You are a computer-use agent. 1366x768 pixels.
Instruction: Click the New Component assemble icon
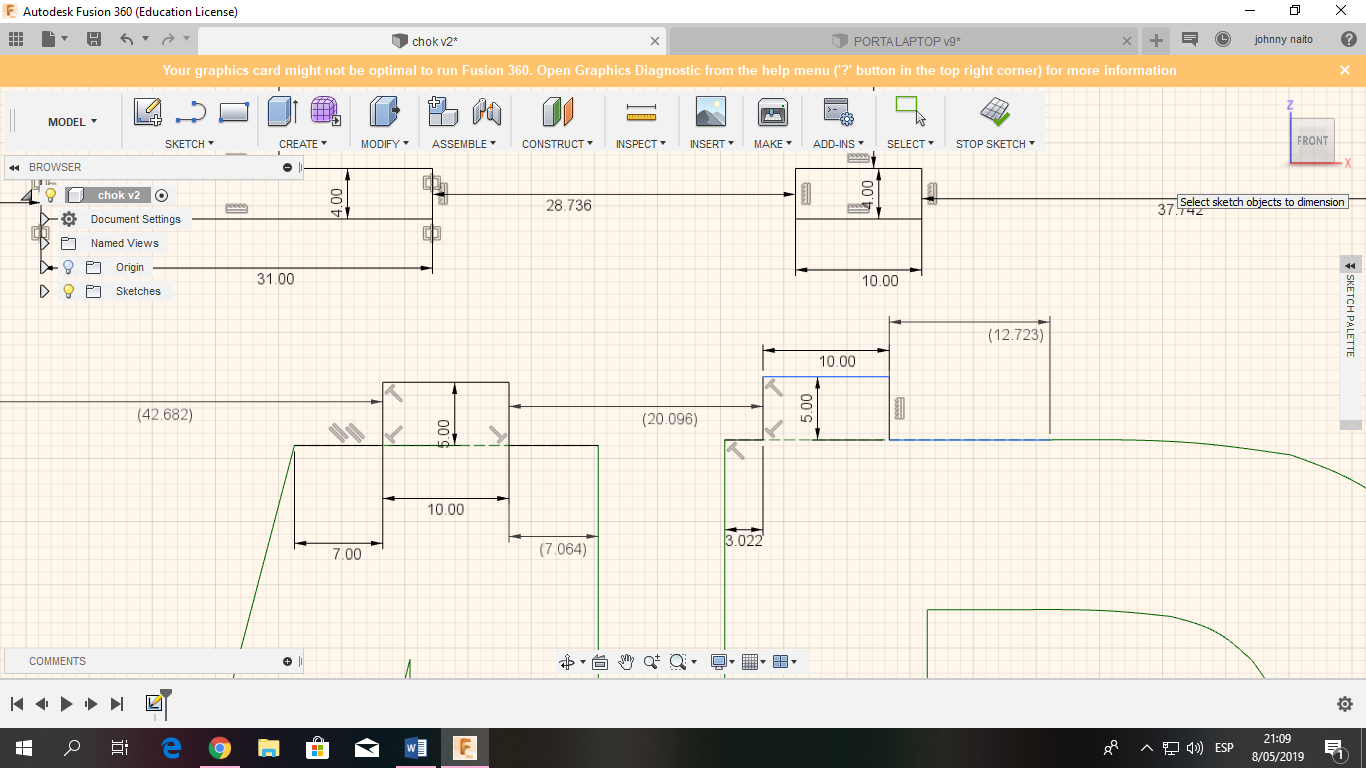[x=443, y=111]
